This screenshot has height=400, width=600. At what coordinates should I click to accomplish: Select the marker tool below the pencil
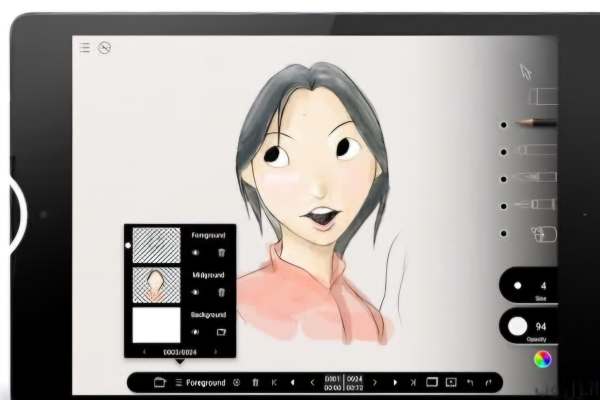pyautogui.click(x=537, y=150)
